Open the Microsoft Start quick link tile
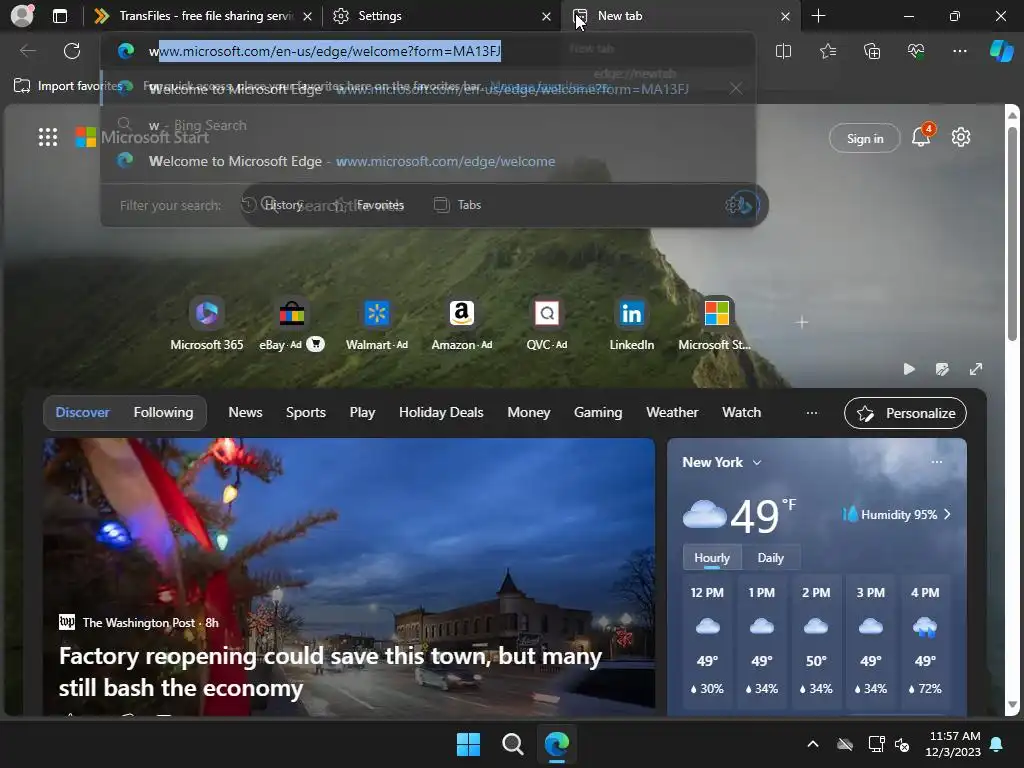This screenshot has height=768, width=1024. pyautogui.click(x=716, y=325)
